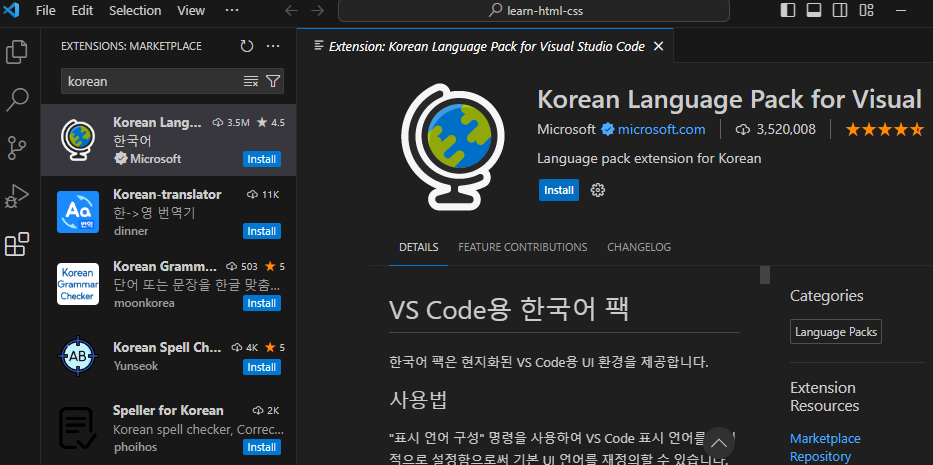This screenshot has height=465, width=933.
Task: Open Extensions panel more actions menu
Action: [x=273, y=46]
